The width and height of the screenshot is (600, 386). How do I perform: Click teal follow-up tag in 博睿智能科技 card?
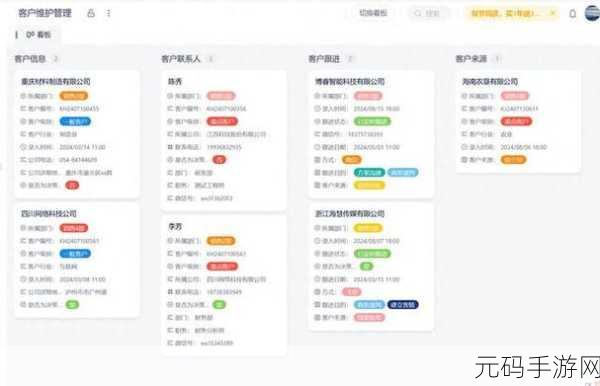[x=369, y=173]
